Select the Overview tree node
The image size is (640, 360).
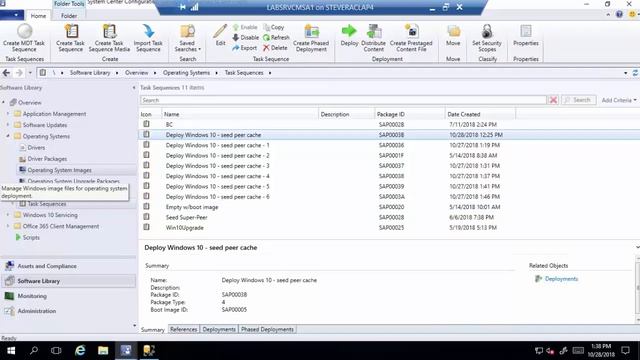[29, 102]
